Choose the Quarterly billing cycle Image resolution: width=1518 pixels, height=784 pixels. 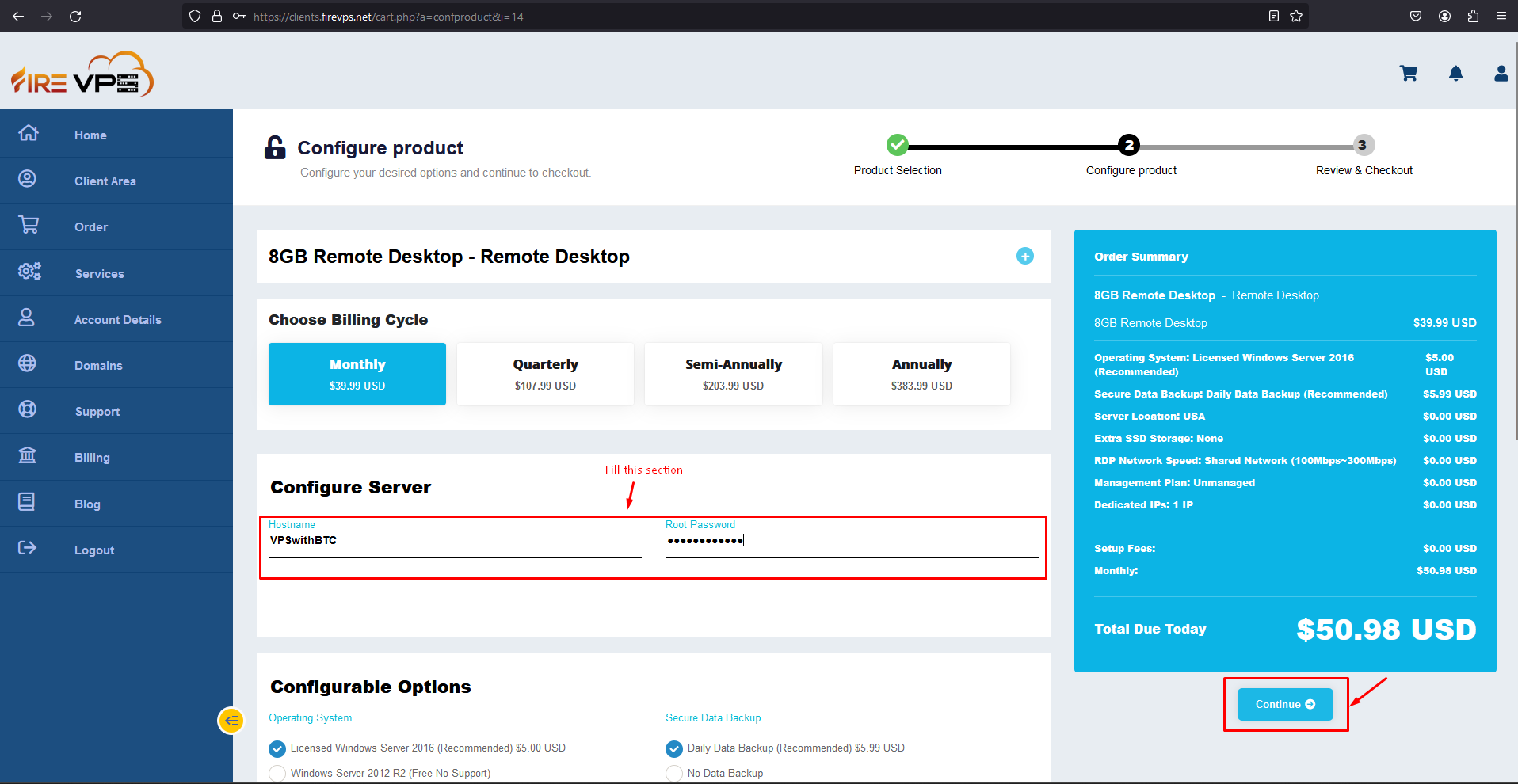click(x=545, y=374)
